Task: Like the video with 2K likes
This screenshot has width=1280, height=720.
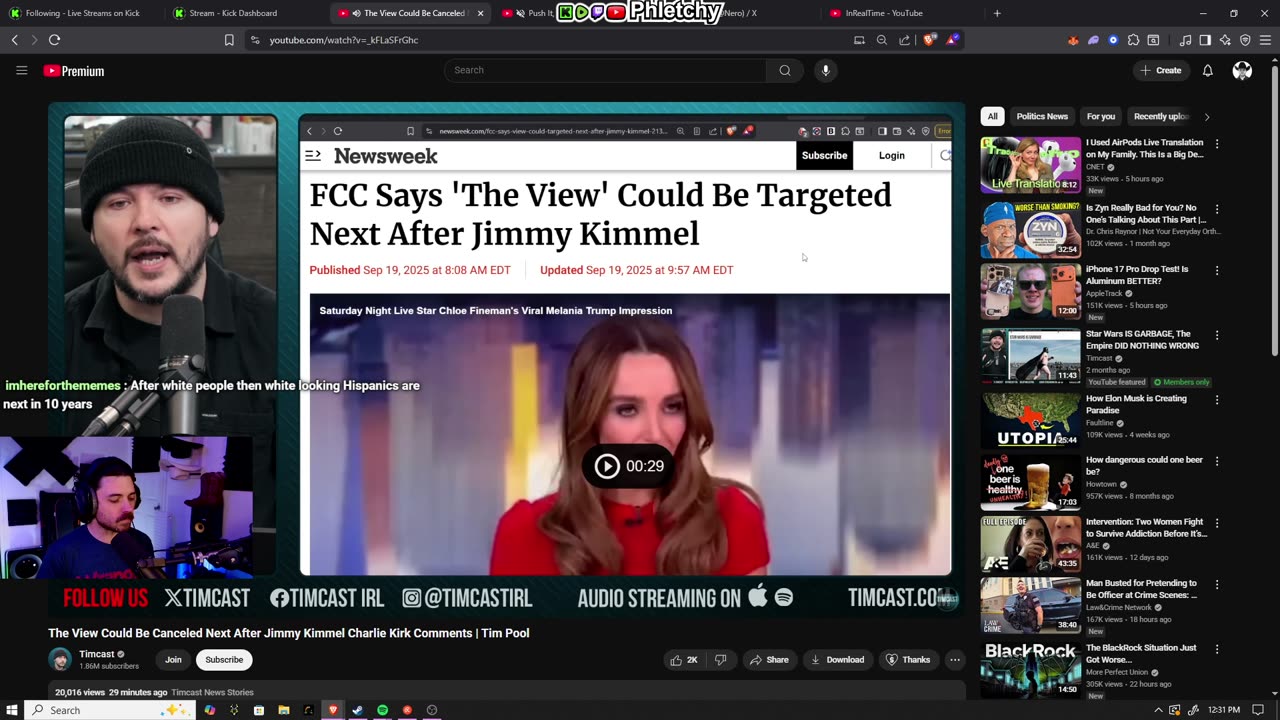Action: (x=685, y=660)
